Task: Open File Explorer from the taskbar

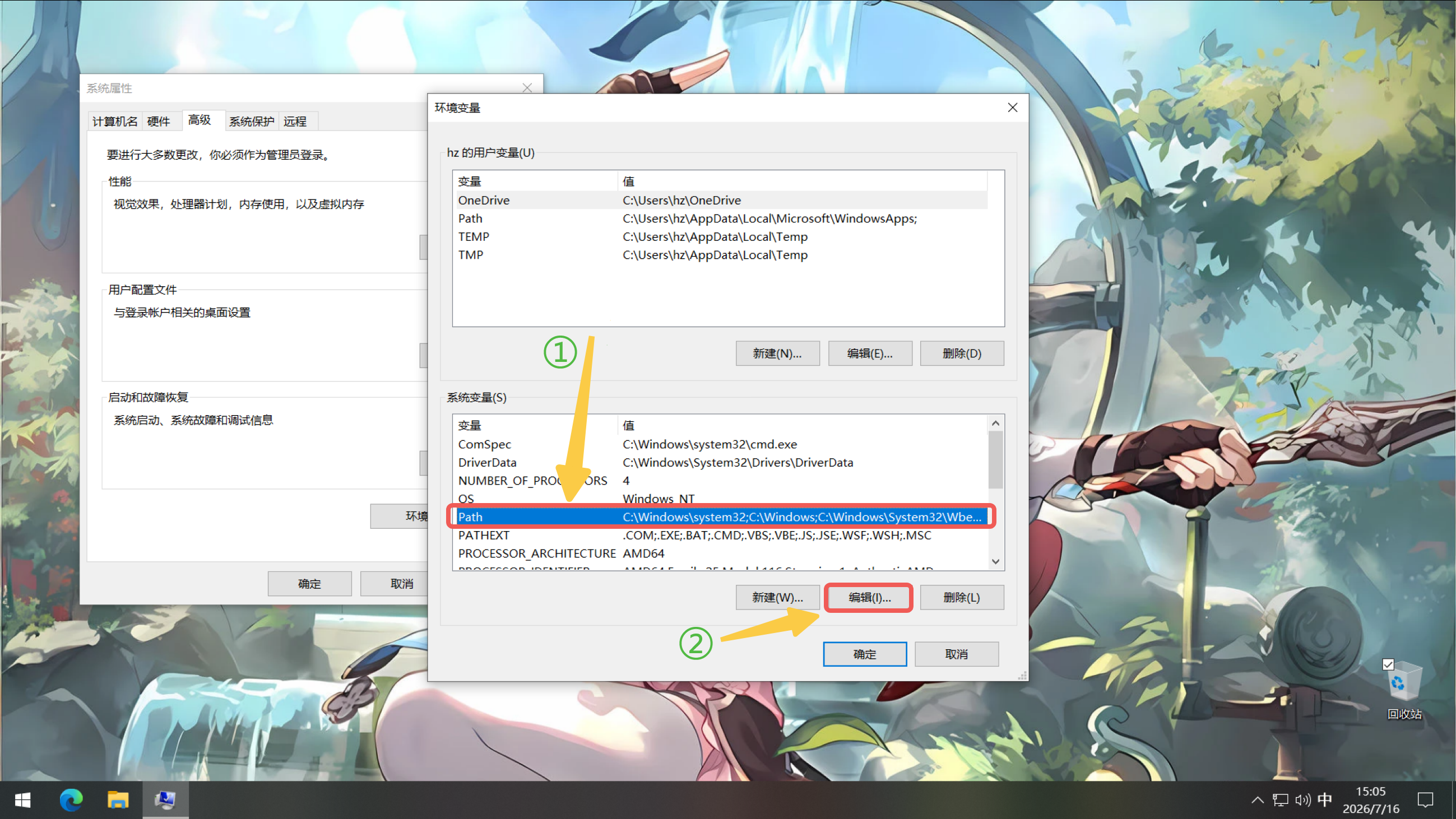Action: click(118, 800)
